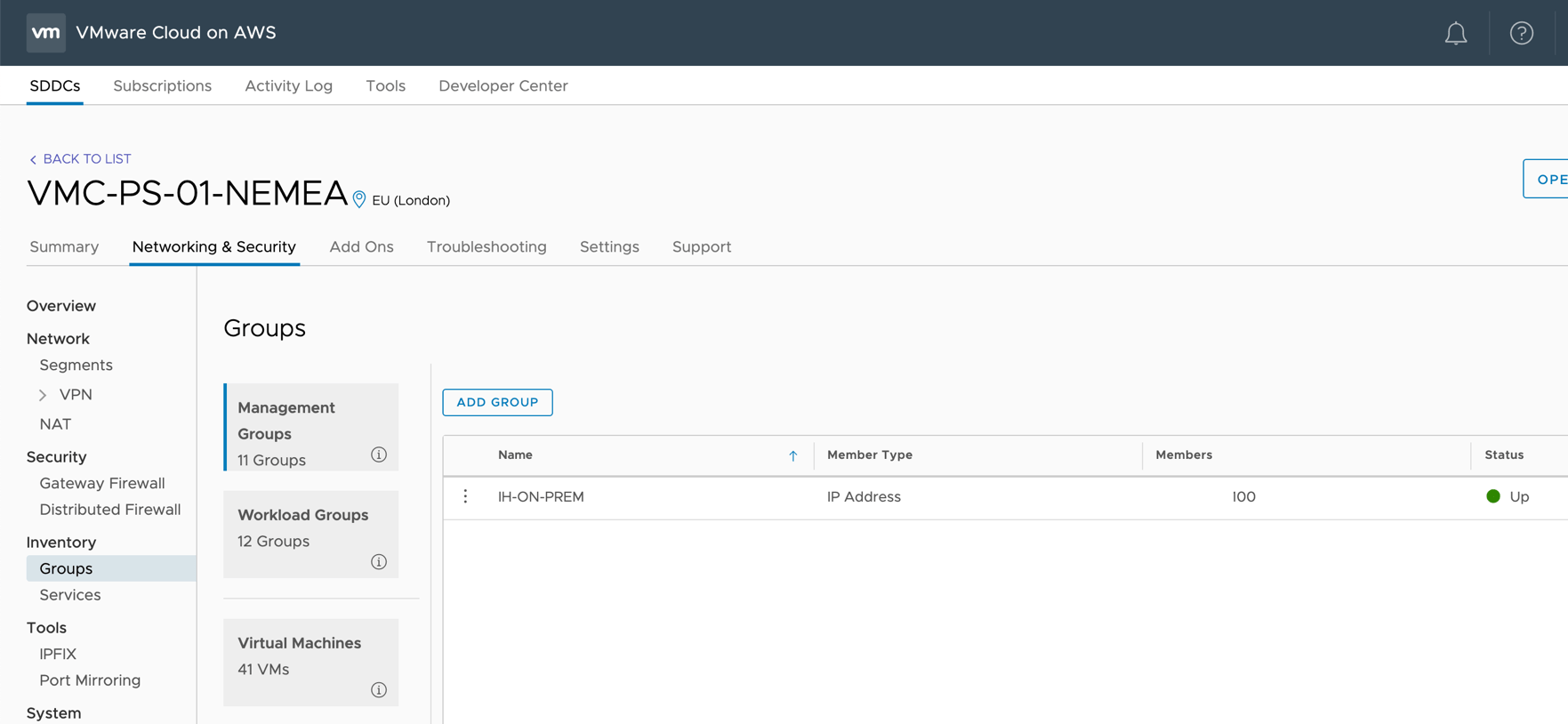Open the help question mark icon
1568x724 pixels.
[x=1521, y=34]
